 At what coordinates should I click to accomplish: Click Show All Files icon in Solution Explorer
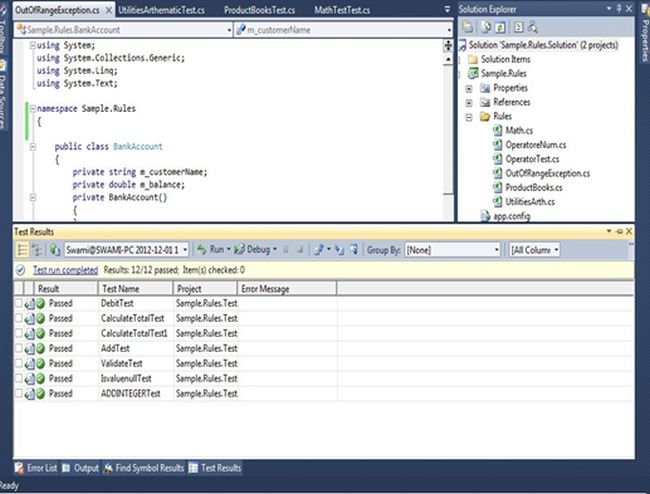tap(486, 27)
